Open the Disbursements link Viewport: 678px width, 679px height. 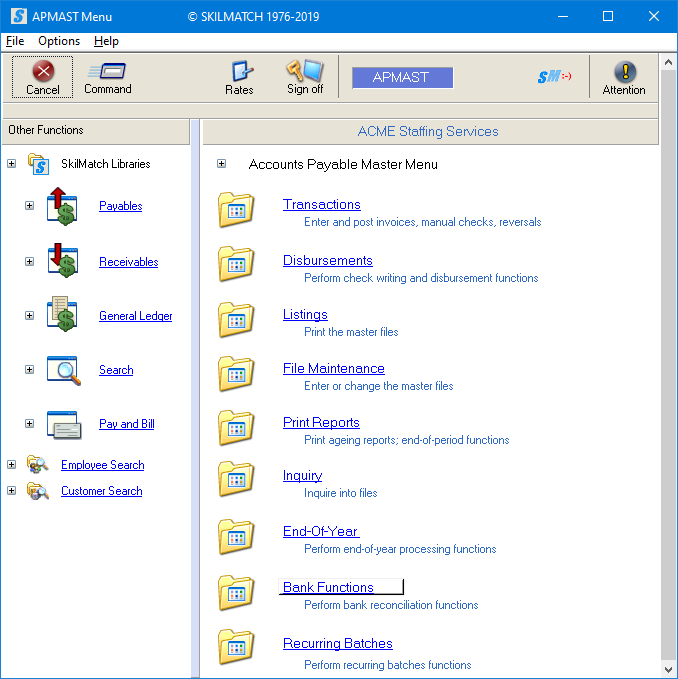[327, 261]
